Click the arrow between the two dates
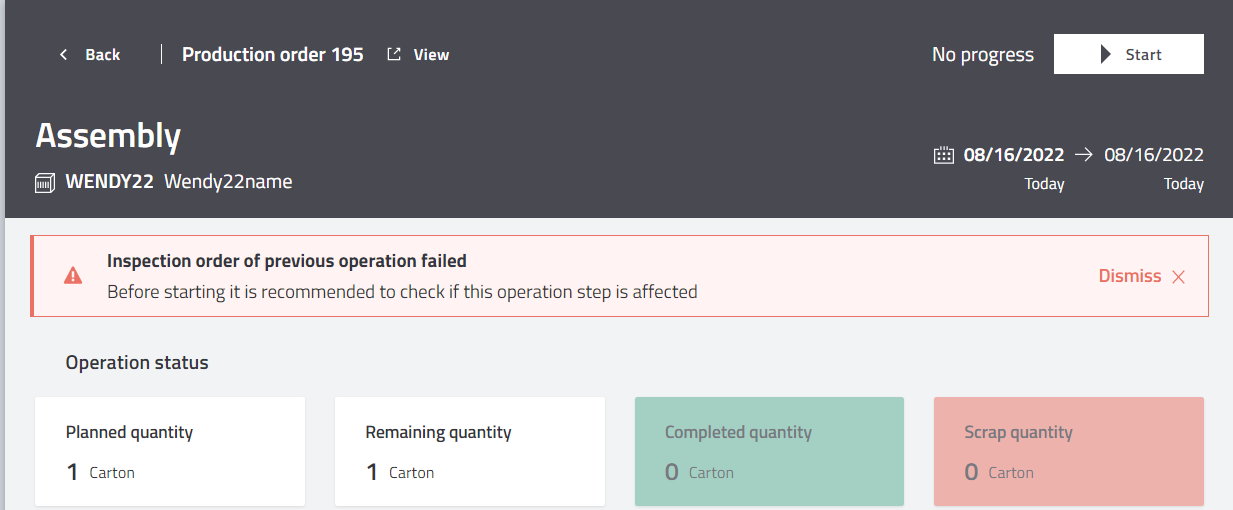 coord(1084,155)
